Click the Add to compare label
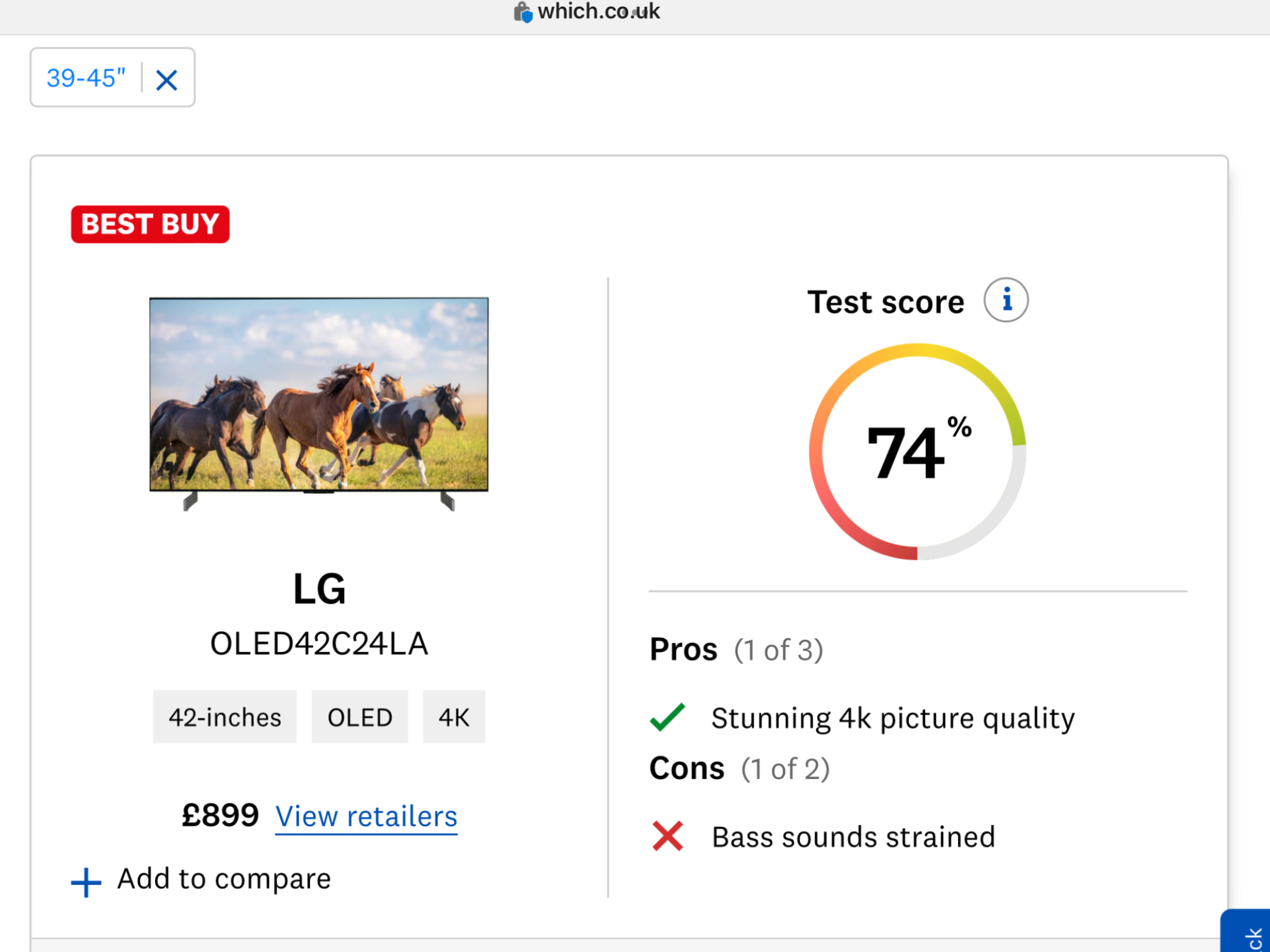This screenshot has width=1270, height=952. coord(224,879)
